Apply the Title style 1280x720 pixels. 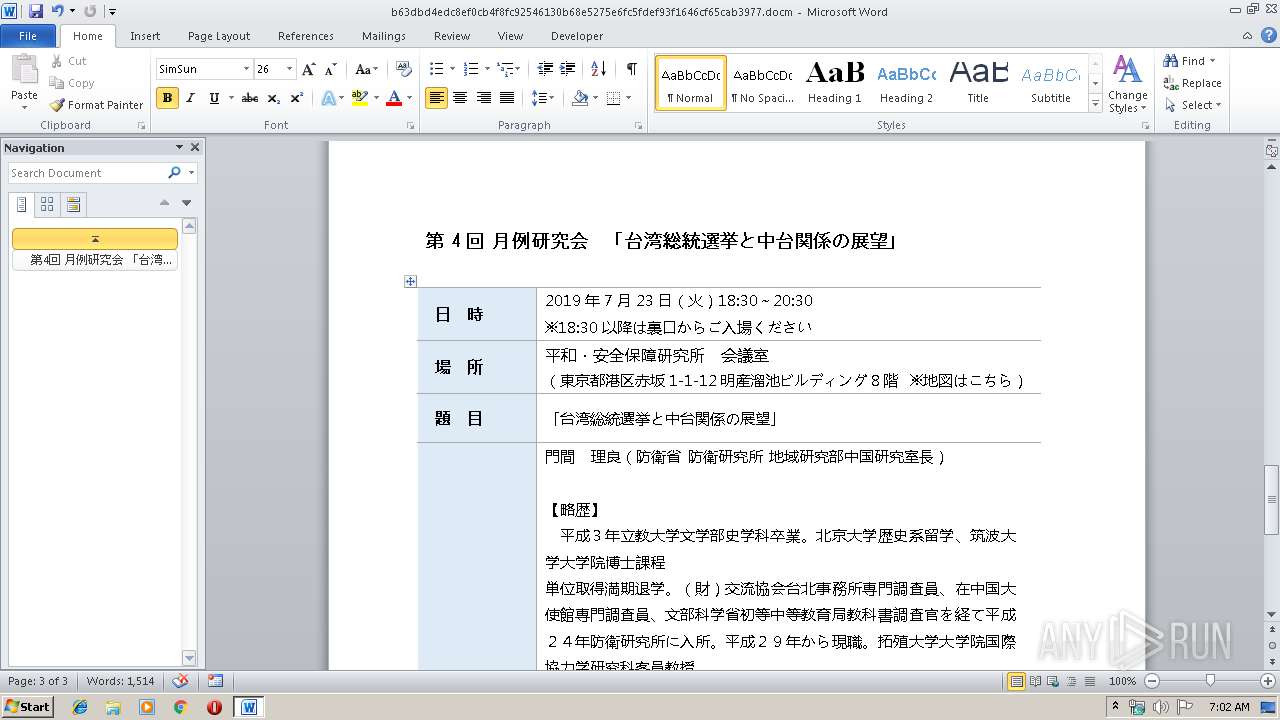pyautogui.click(x=978, y=83)
